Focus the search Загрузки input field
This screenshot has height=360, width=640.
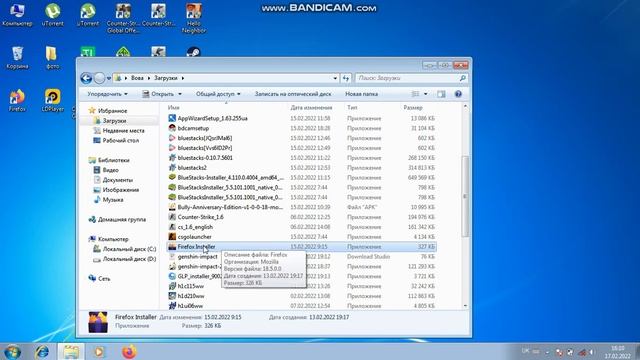click(x=406, y=78)
